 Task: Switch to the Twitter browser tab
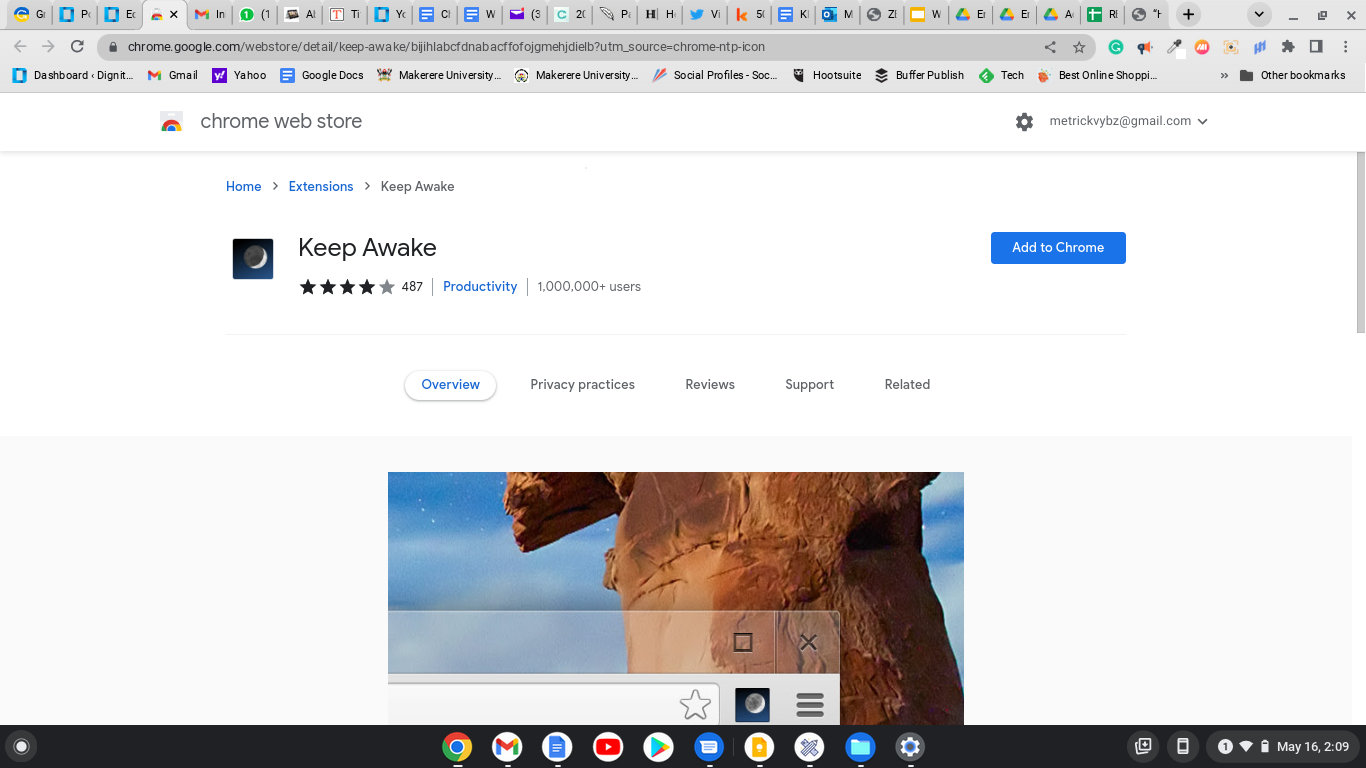[704, 15]
